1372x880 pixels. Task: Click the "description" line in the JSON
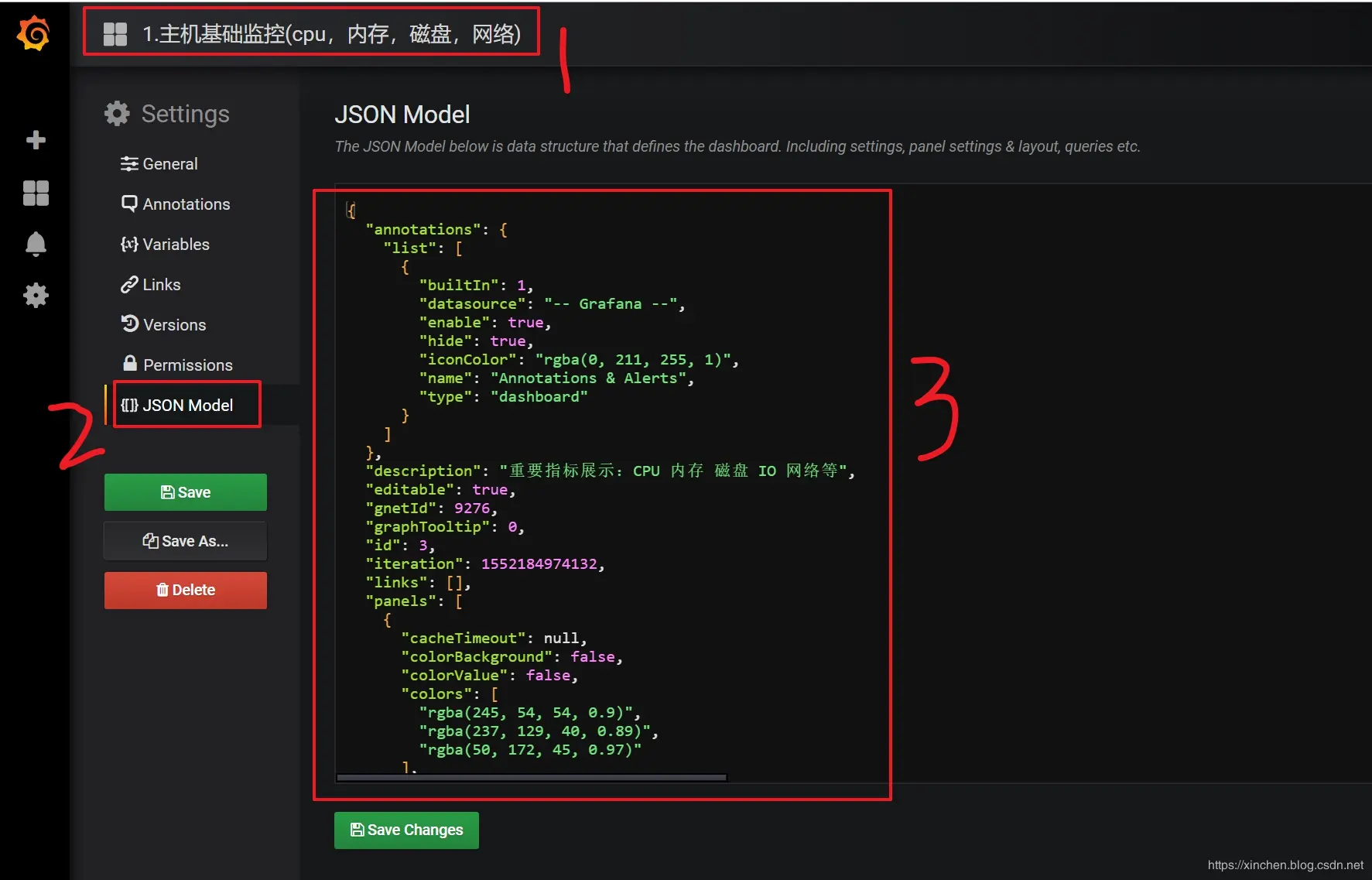click(610, 471)
